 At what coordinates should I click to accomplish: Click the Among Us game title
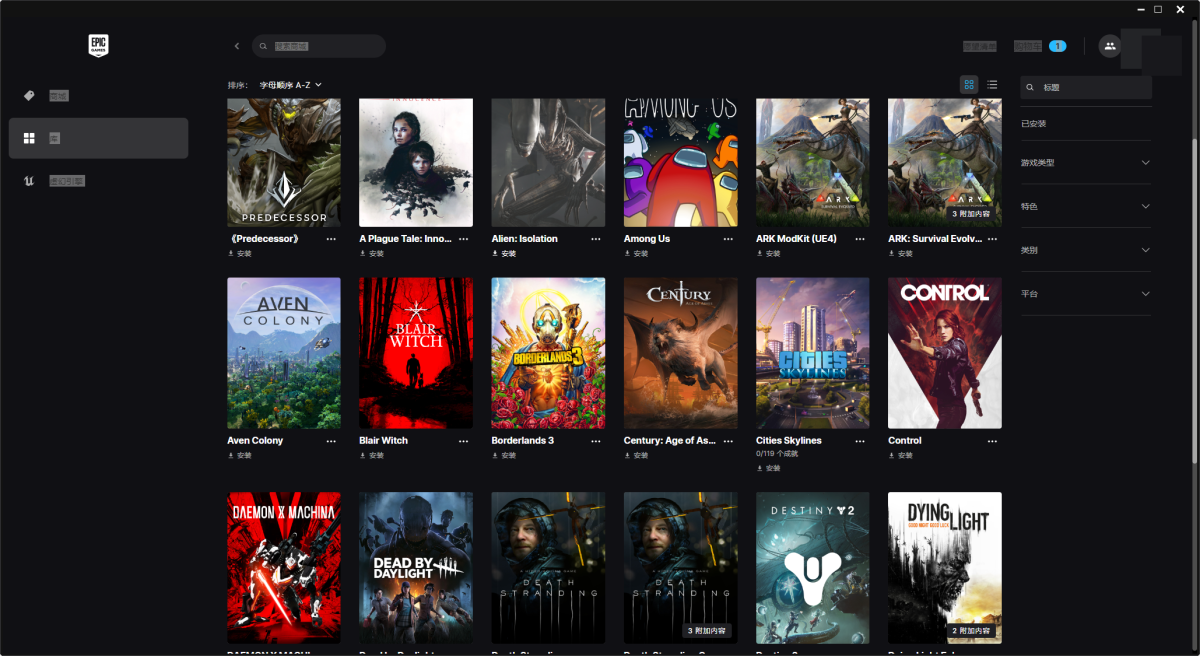click(x=647, y=239)
